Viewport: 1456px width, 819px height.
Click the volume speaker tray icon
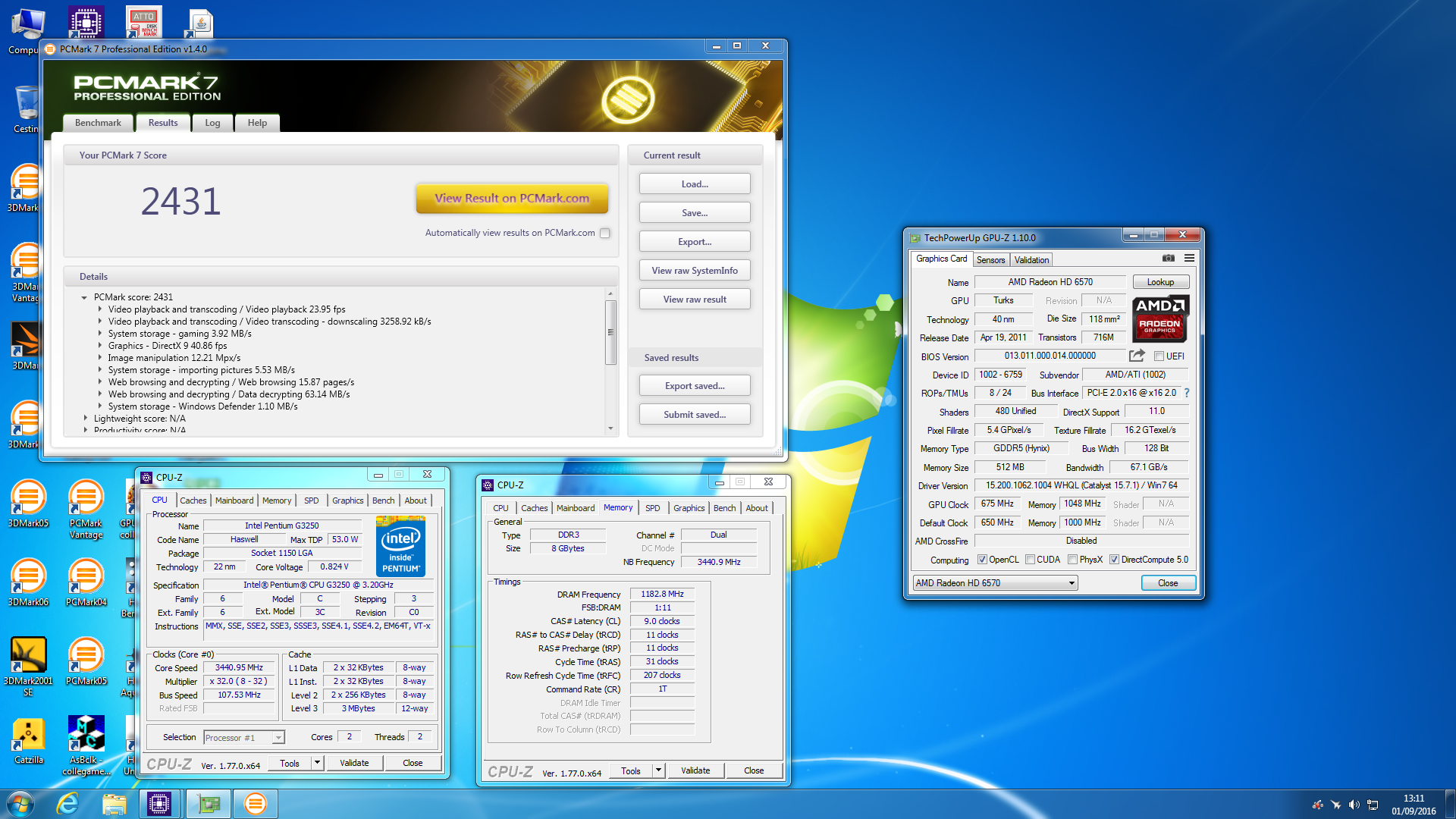pos(1354,805)
